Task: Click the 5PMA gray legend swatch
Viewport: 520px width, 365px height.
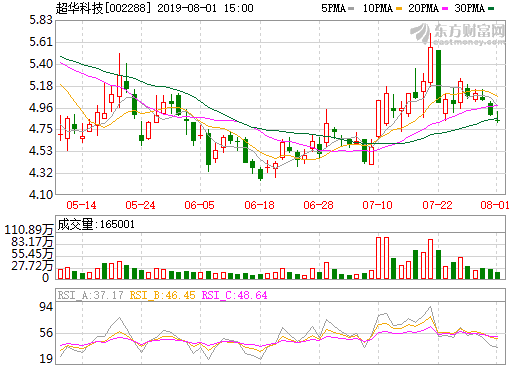Action: tap(351, 9)
